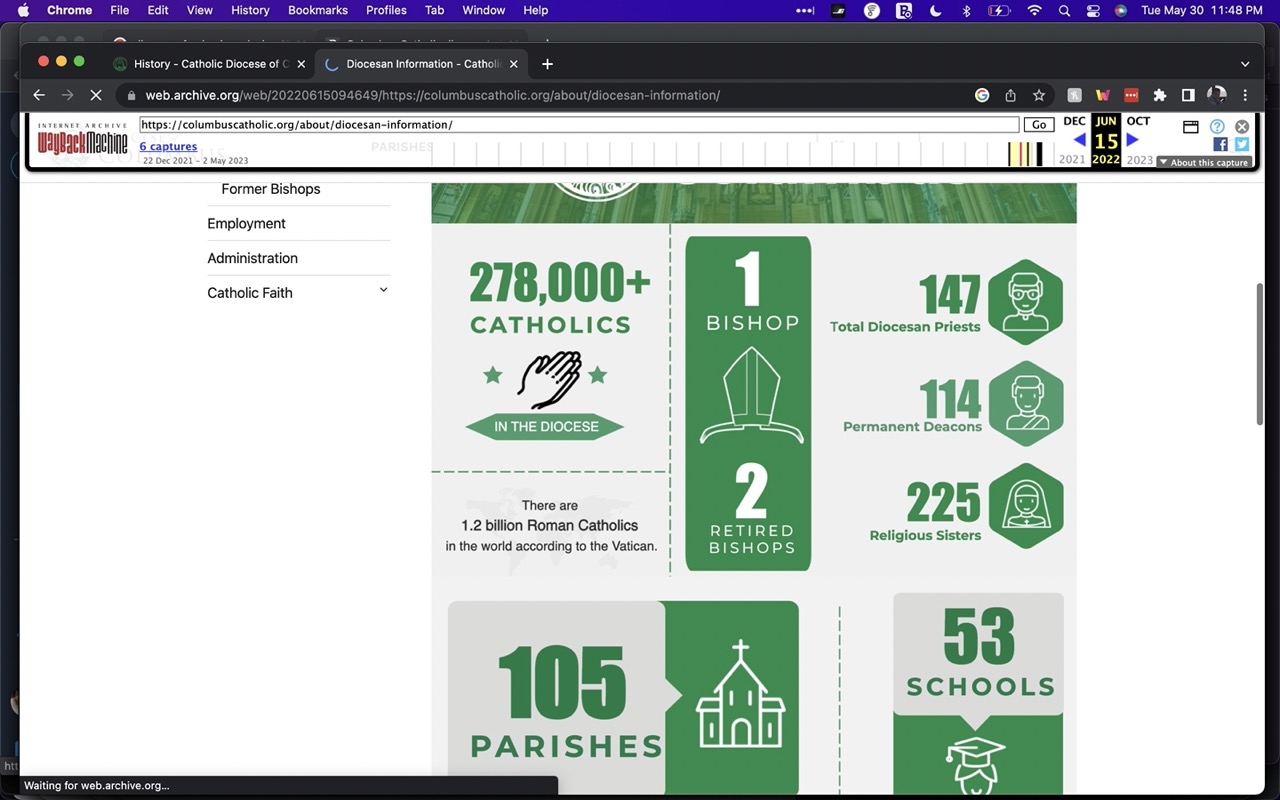Image resolution: width=1280 pixels, height=800 pixels.
Task: Open Spotlight search in menu bar
Action: click(x=1064, y=10)
